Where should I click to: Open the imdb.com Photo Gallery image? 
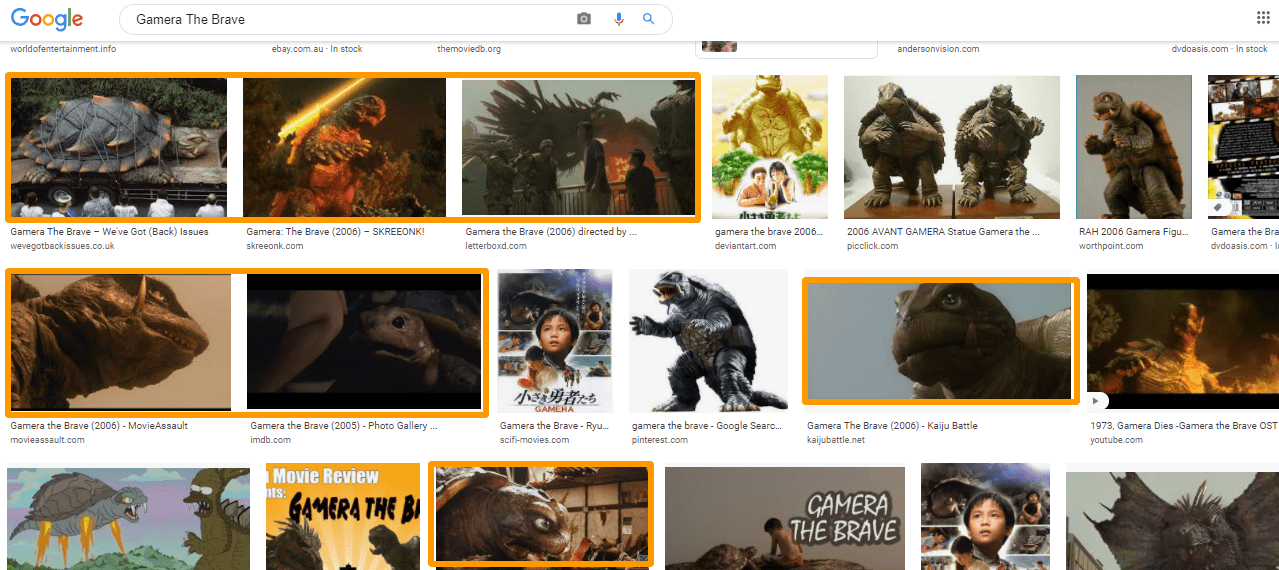pyautogui.click(x=364, y=342)
